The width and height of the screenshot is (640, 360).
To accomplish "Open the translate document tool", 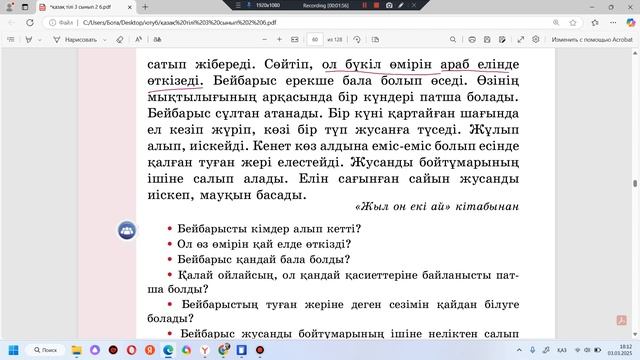I will [158, 40].
